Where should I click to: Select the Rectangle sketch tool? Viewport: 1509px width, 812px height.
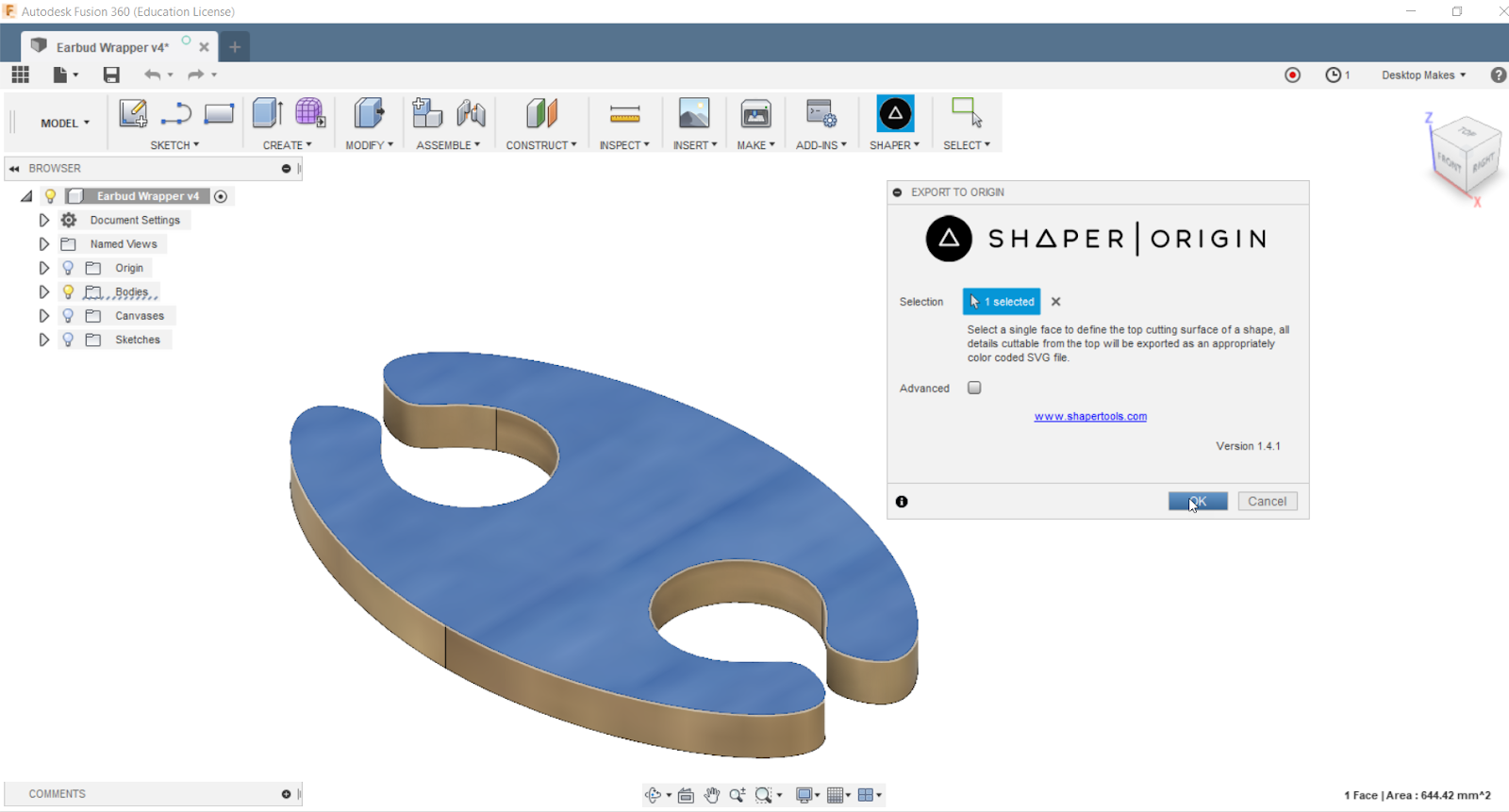click(219, 114)
